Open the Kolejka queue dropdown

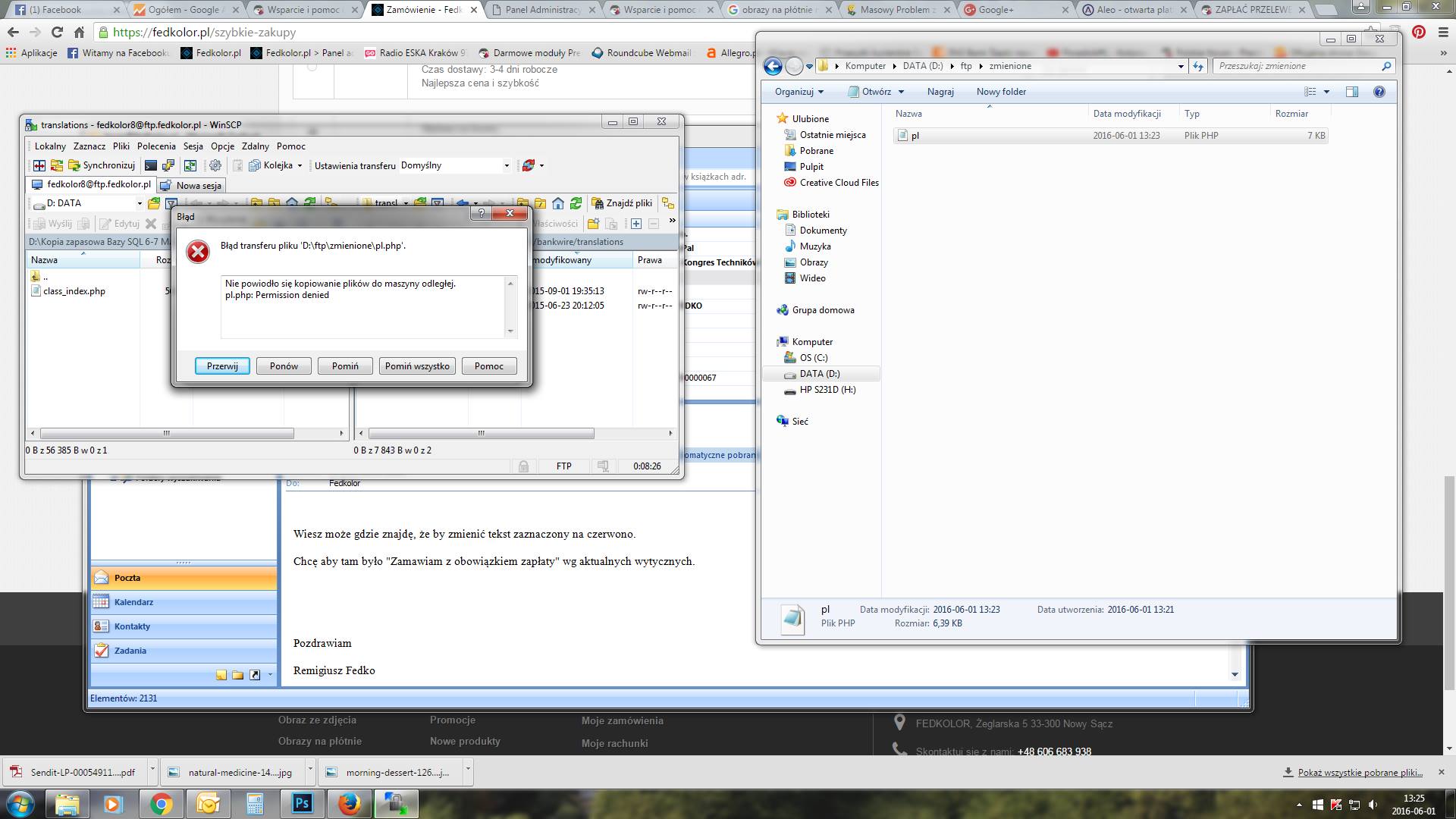click(x=300, y=165)
